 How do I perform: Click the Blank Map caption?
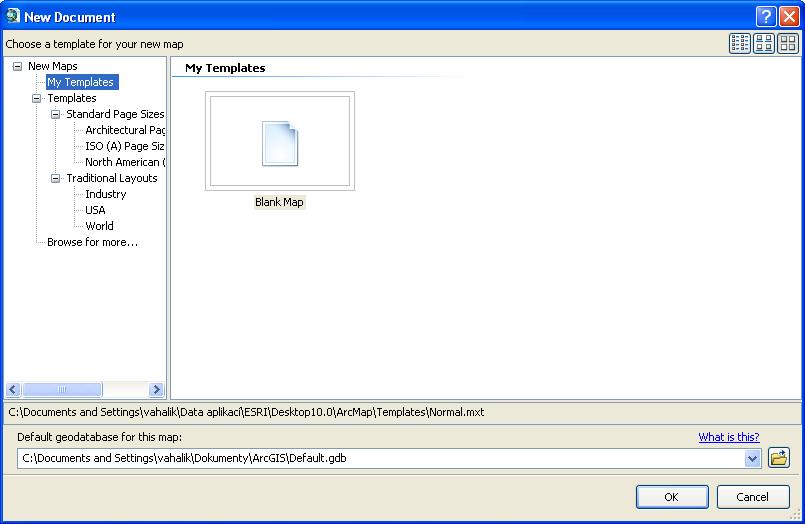[279, 202]
